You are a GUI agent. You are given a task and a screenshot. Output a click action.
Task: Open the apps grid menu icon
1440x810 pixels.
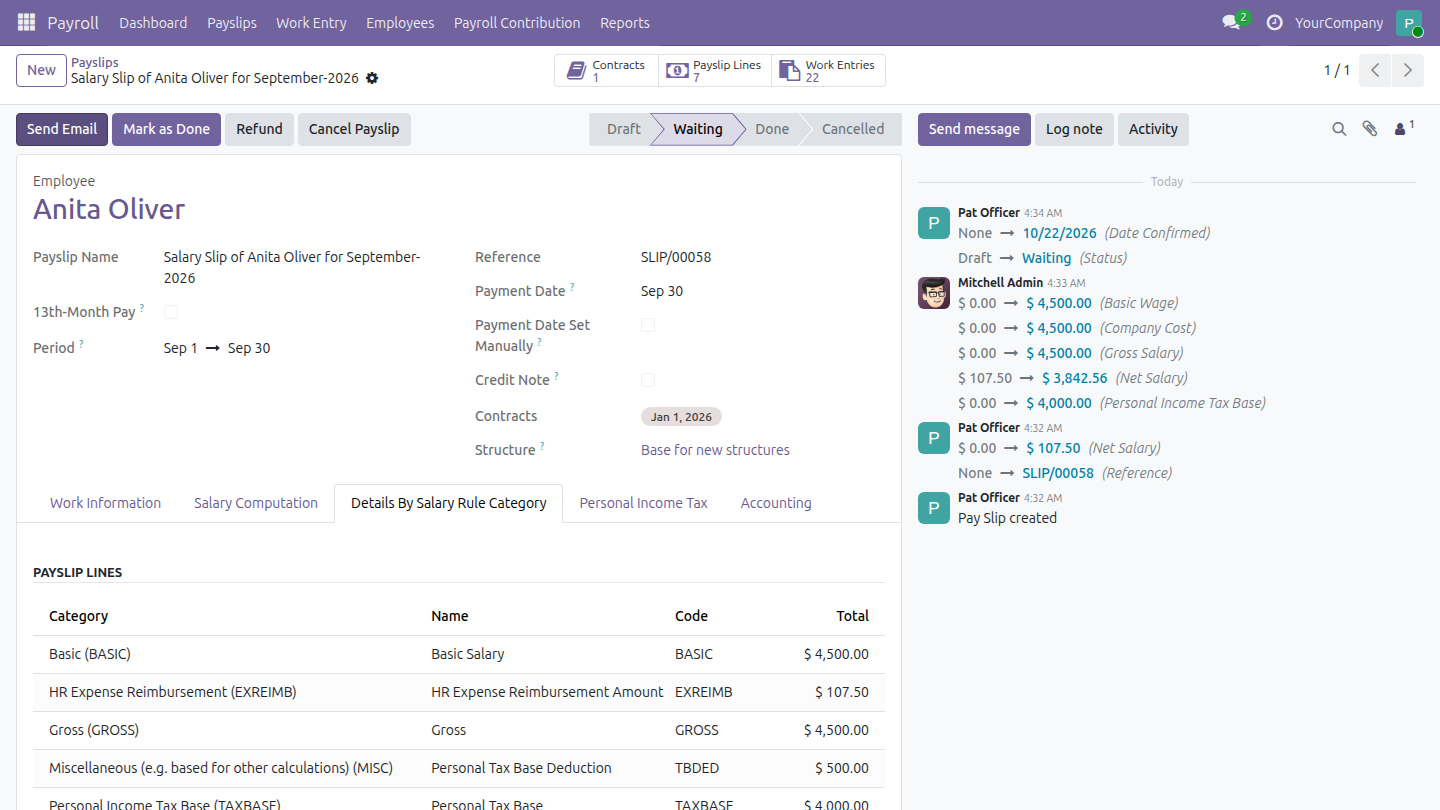point(26,22)
